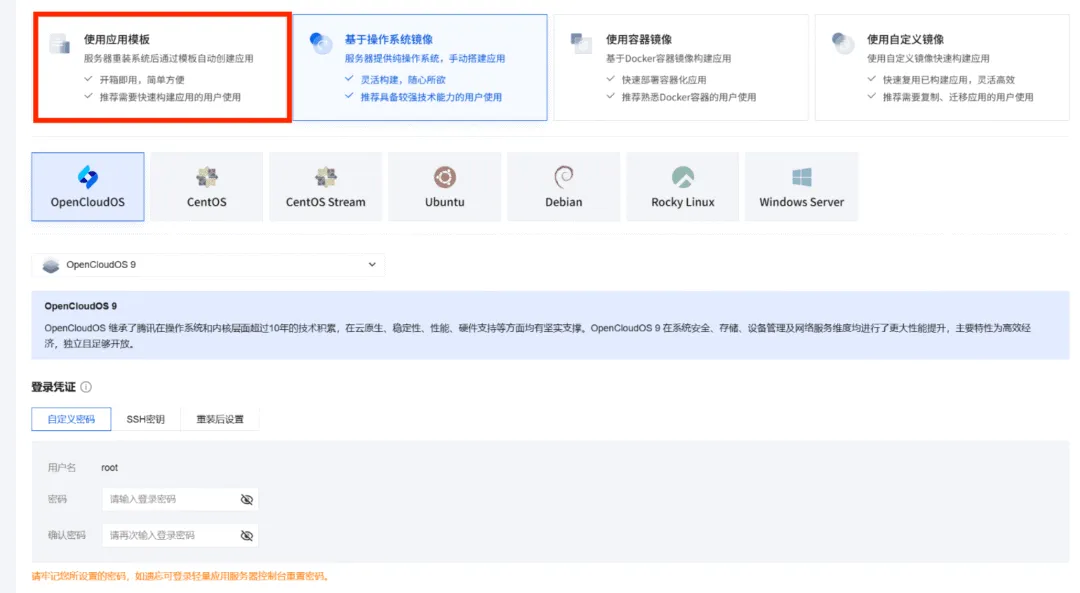Click 基于Docker容器镜像构建应用 subtitle

click(668, 59)
